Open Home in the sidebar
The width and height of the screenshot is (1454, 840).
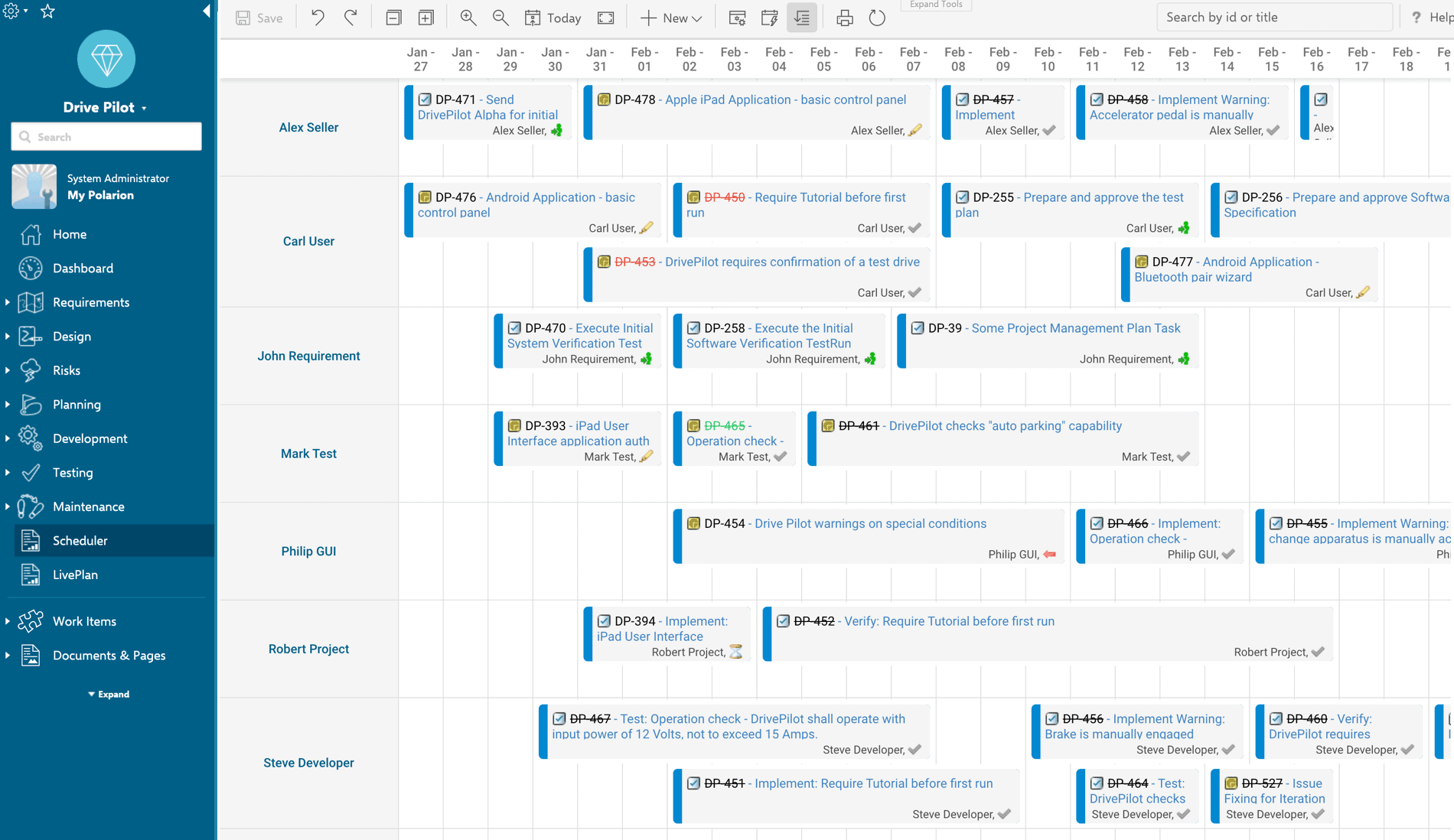coord(70,234)
